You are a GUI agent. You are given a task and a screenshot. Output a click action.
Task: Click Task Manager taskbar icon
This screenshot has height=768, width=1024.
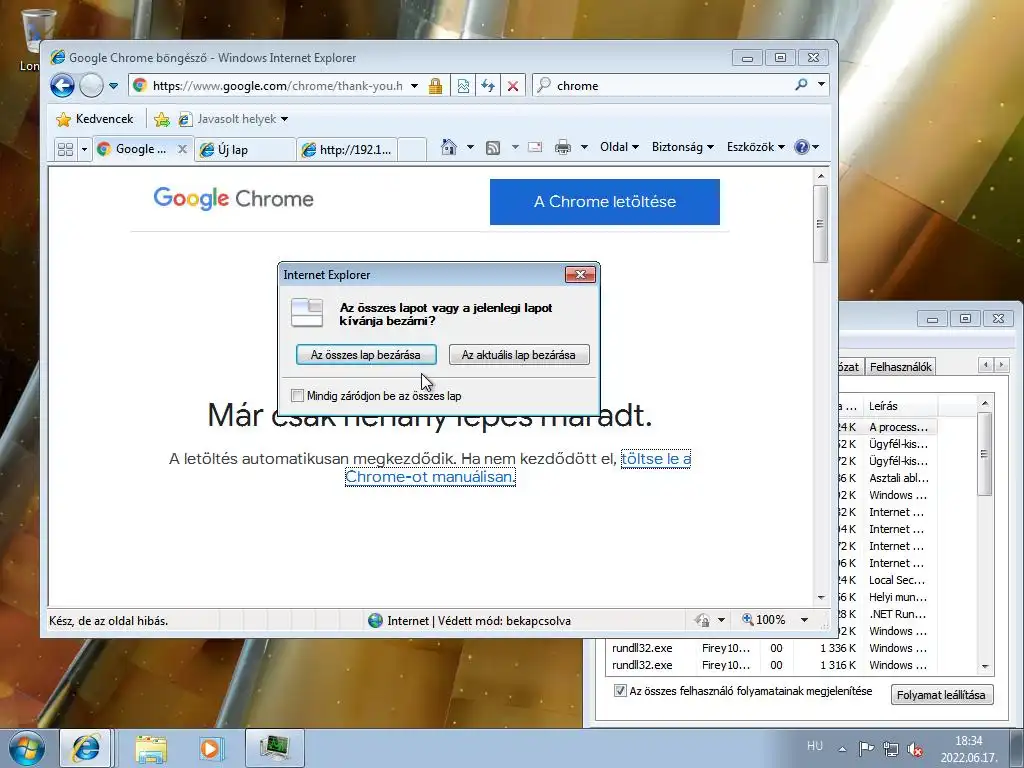pyautogui.click(x=275, y=748)
